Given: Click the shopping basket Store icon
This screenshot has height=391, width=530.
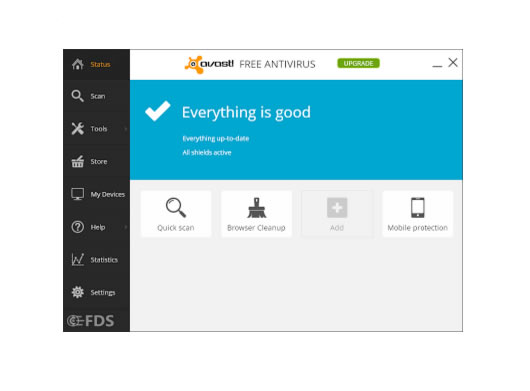Looking at the screenshot, I should [x=78, y=161].
